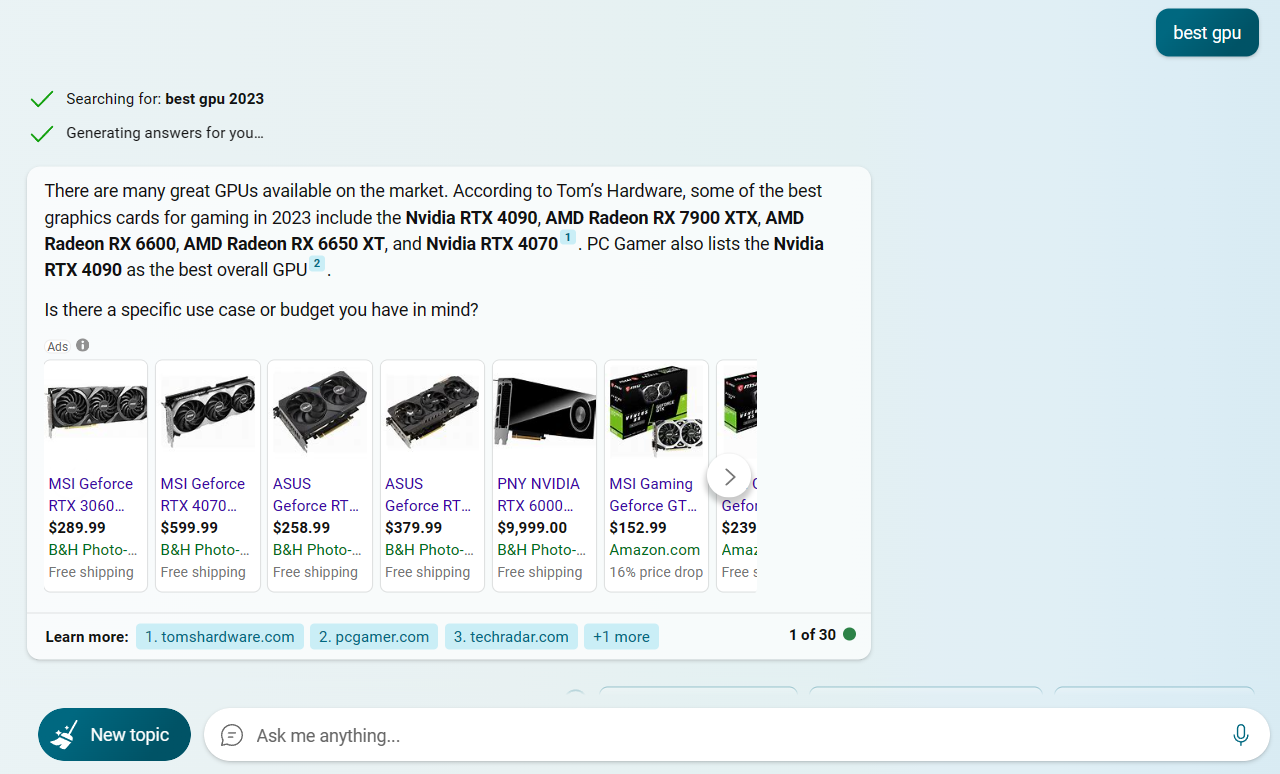Screen dimensions: 1280x774
Task: Open the pcgamer.com source link
Action: (x=374, y=636)
